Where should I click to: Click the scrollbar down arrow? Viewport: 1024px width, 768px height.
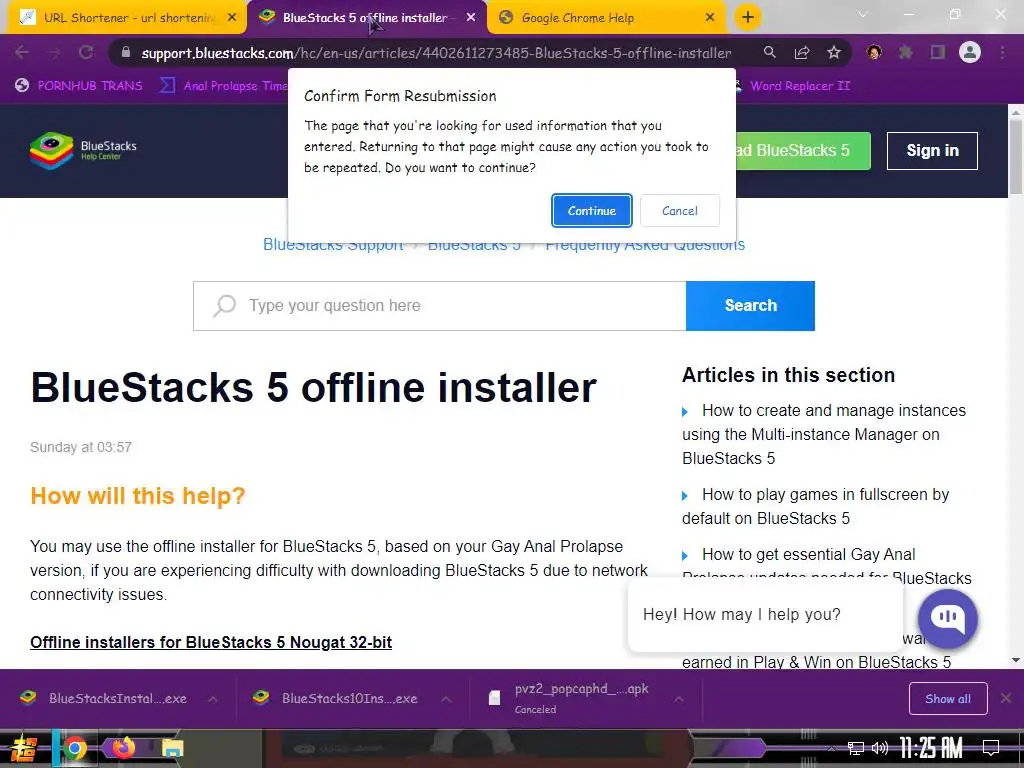click(x=1016, y=660)
